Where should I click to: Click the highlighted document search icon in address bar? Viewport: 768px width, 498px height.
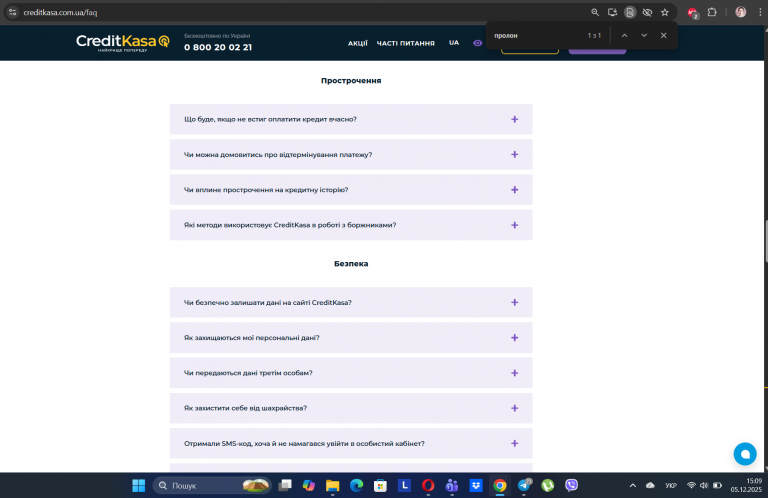(x=630, y=12)
